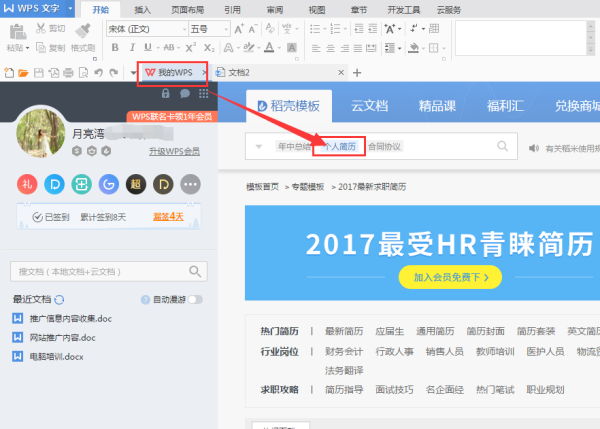600x429 pixels.
Task: Toggle Superscript X² formatting
Action: (191, 47)
